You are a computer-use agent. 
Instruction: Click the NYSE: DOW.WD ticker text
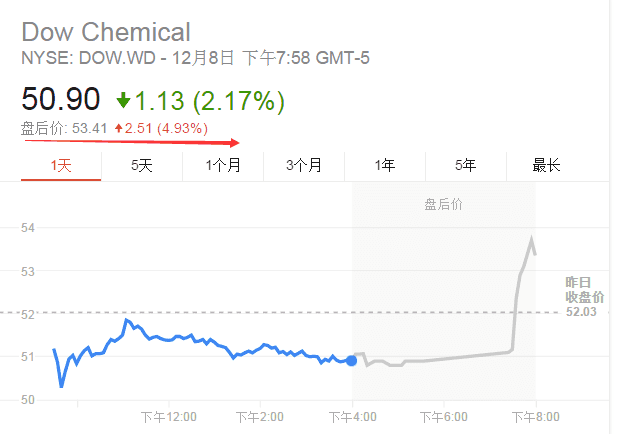[88, 58]
